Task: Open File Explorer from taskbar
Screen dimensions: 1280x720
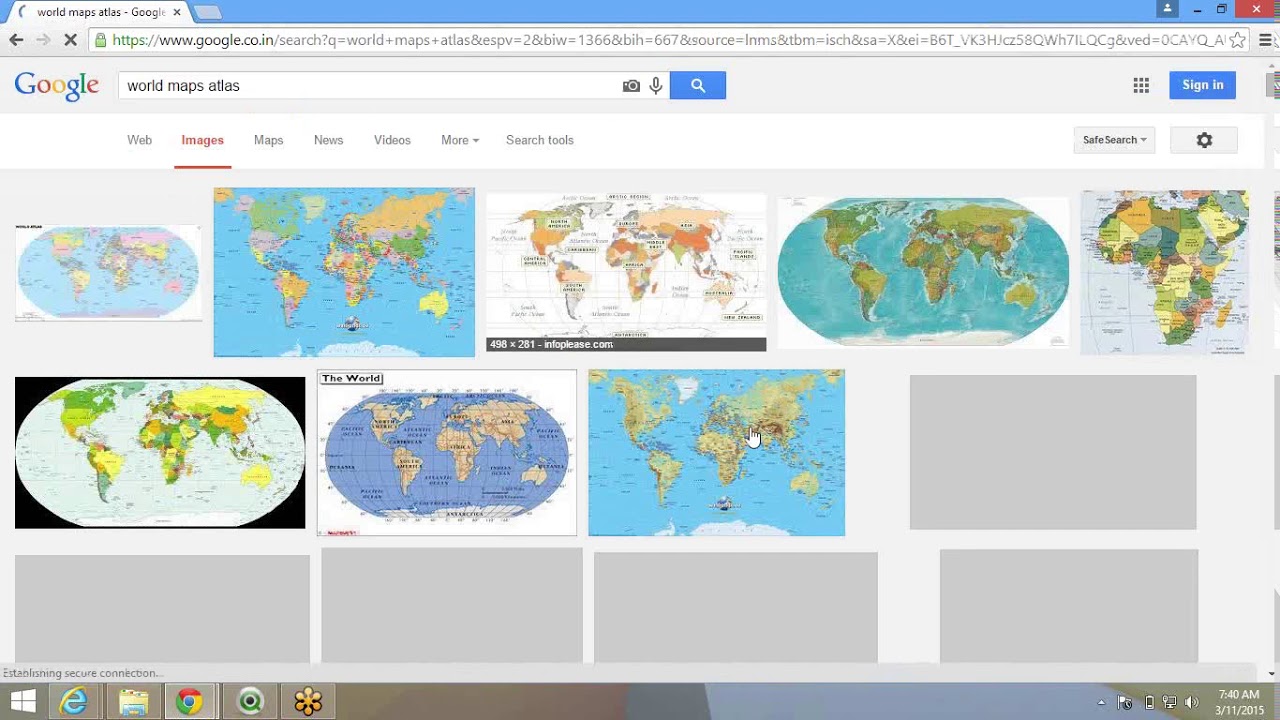Action: coord(133,702)
